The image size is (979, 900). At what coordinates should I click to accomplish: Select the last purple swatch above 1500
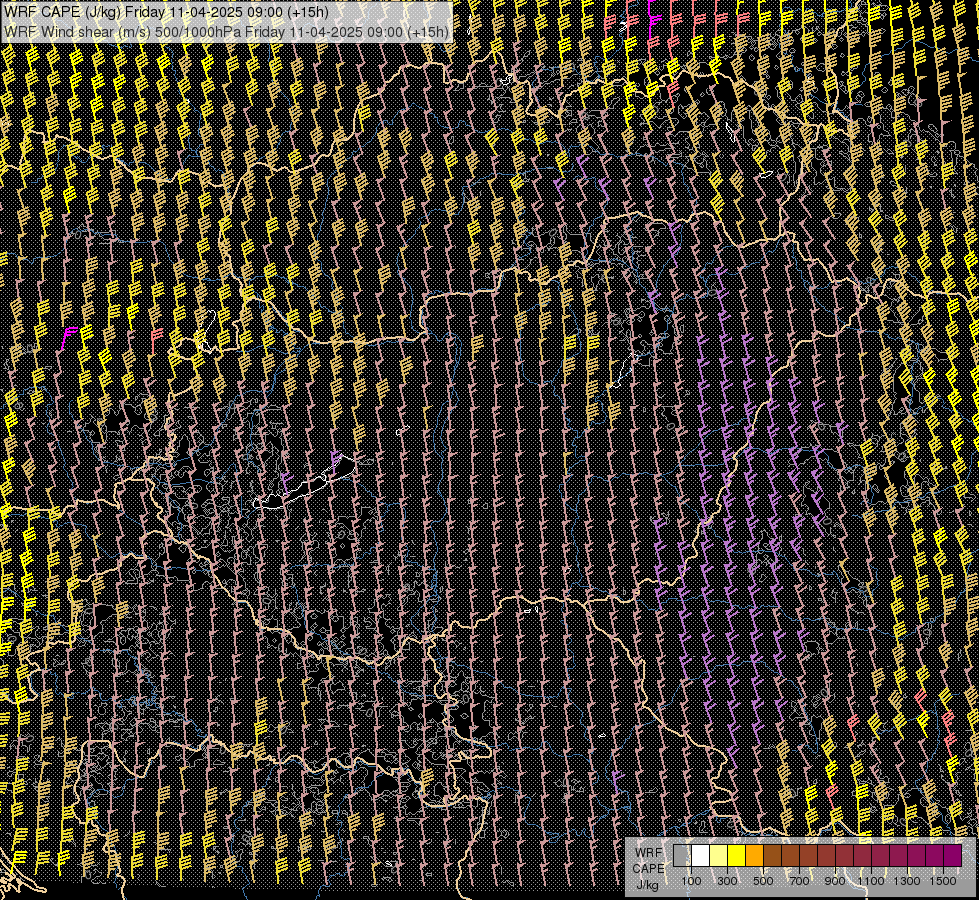click(x=953, y=855)
